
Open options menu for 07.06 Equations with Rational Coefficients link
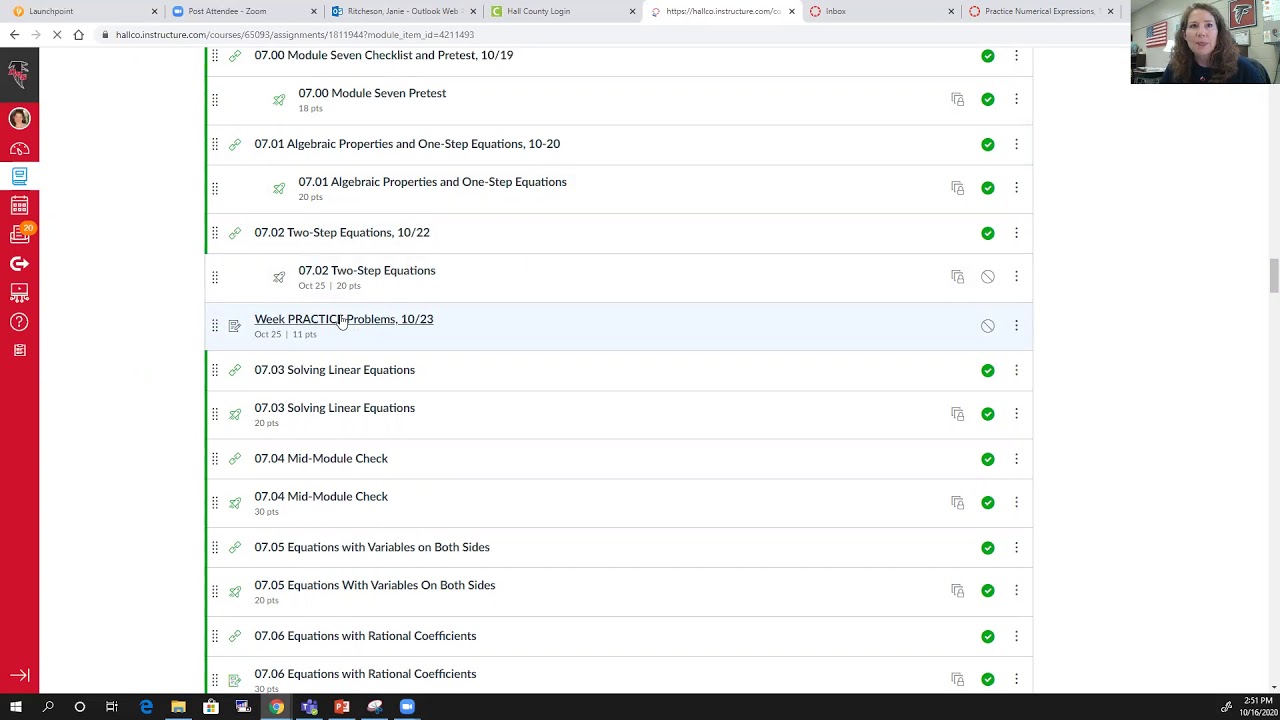coord(1016,636)
